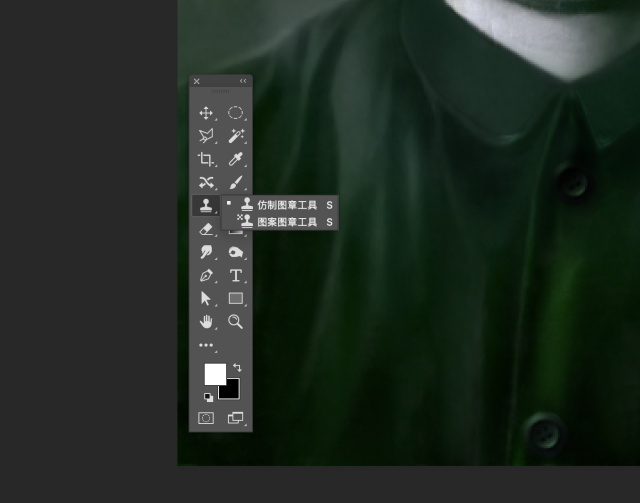Reset to default black and white colors

click(x=208, y=396)
